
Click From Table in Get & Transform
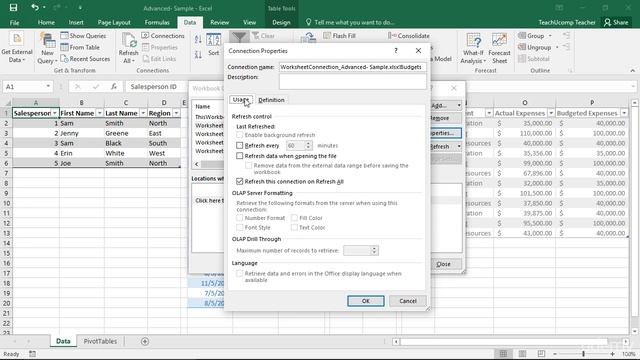pos(80,47)
